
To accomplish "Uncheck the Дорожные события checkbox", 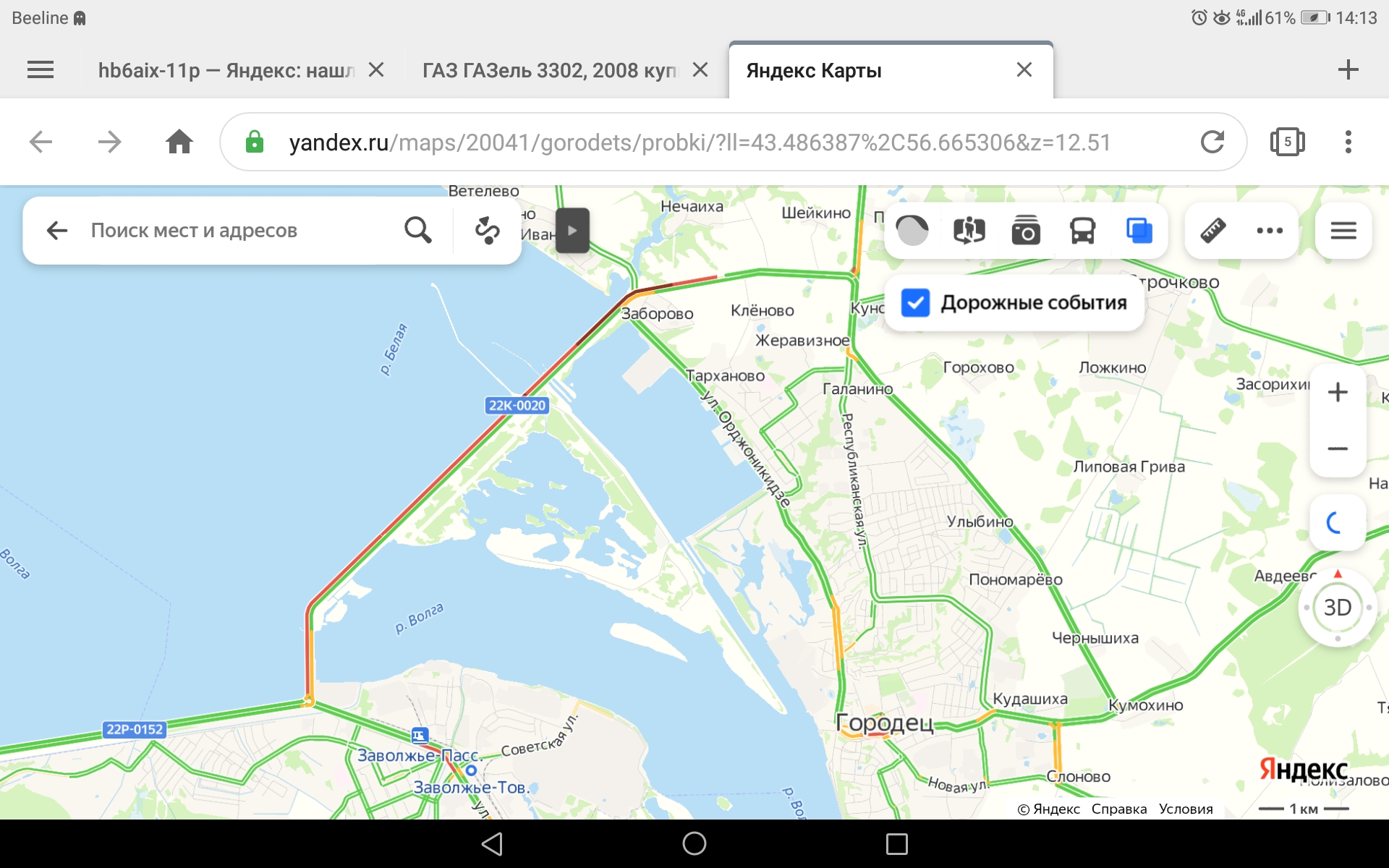I will (915, 303).
